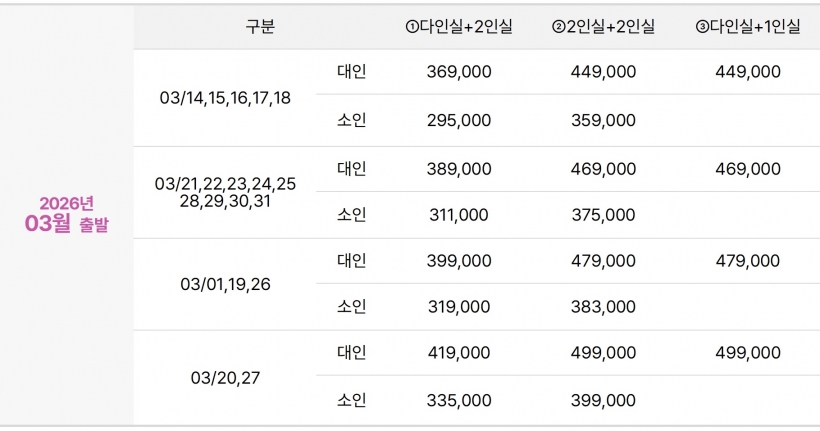Select the ③다인실+1인실 column header
The image size is (820, 431).
point(748,27)
